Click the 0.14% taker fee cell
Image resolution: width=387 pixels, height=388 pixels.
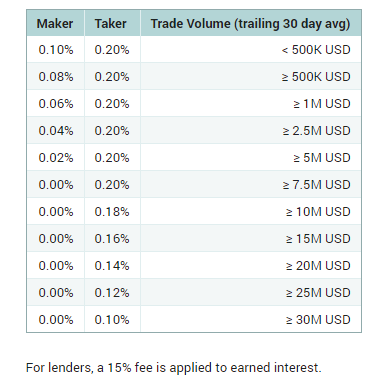pos(112,266)
